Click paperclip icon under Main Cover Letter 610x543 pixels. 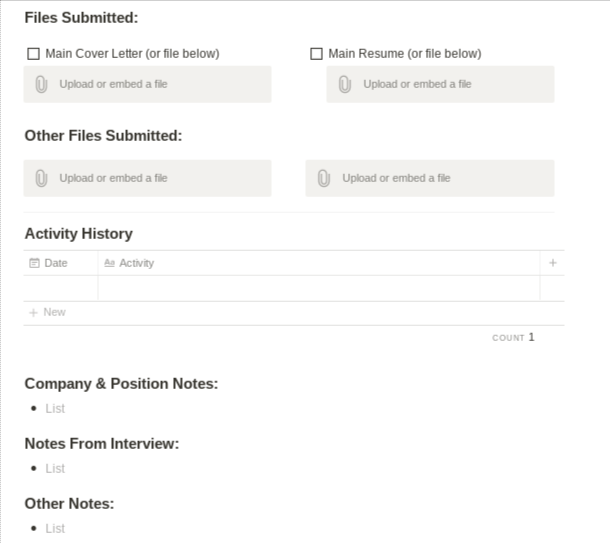click(x=41, y=84)
